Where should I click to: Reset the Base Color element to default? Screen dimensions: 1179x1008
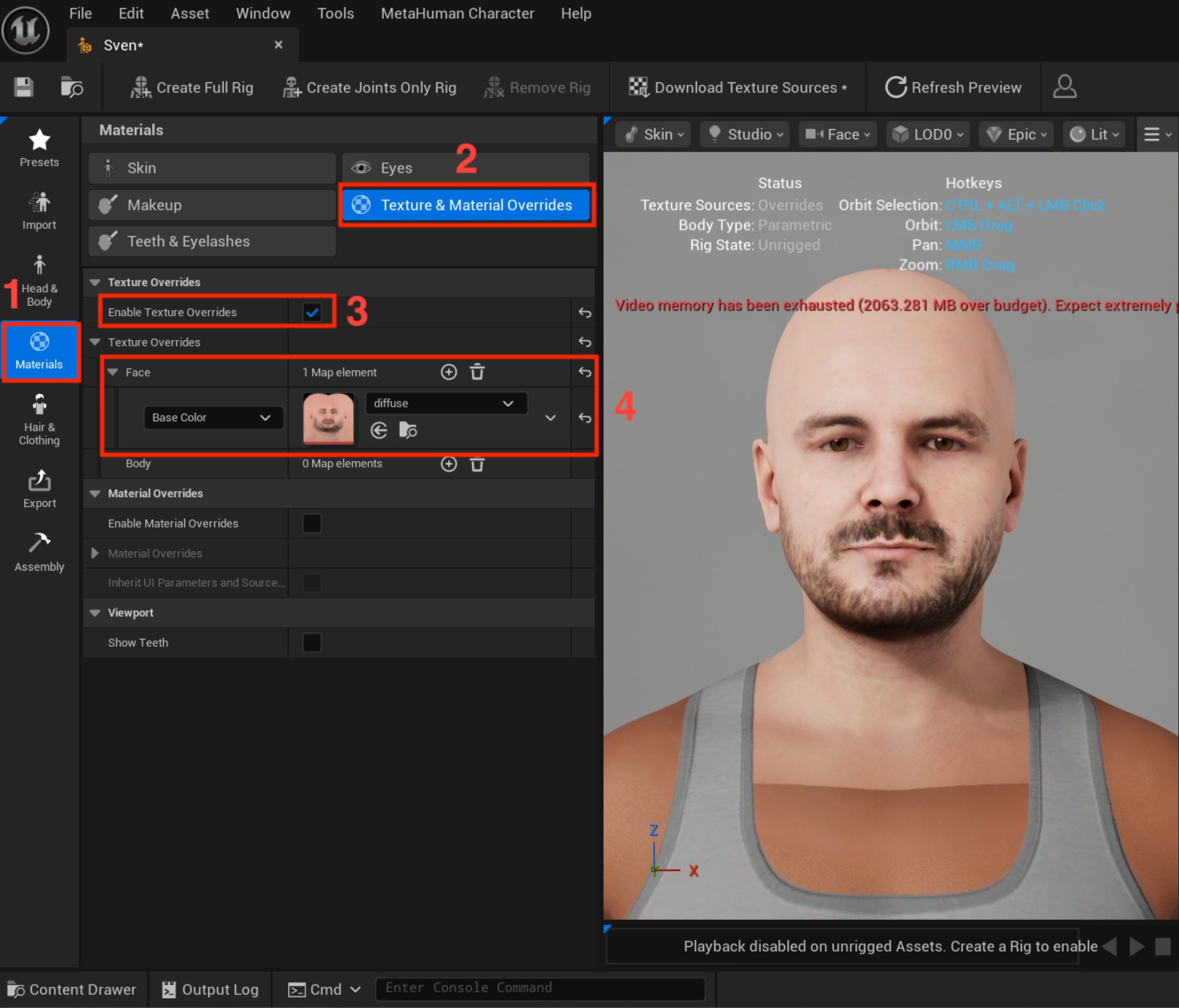coord(585,418)
